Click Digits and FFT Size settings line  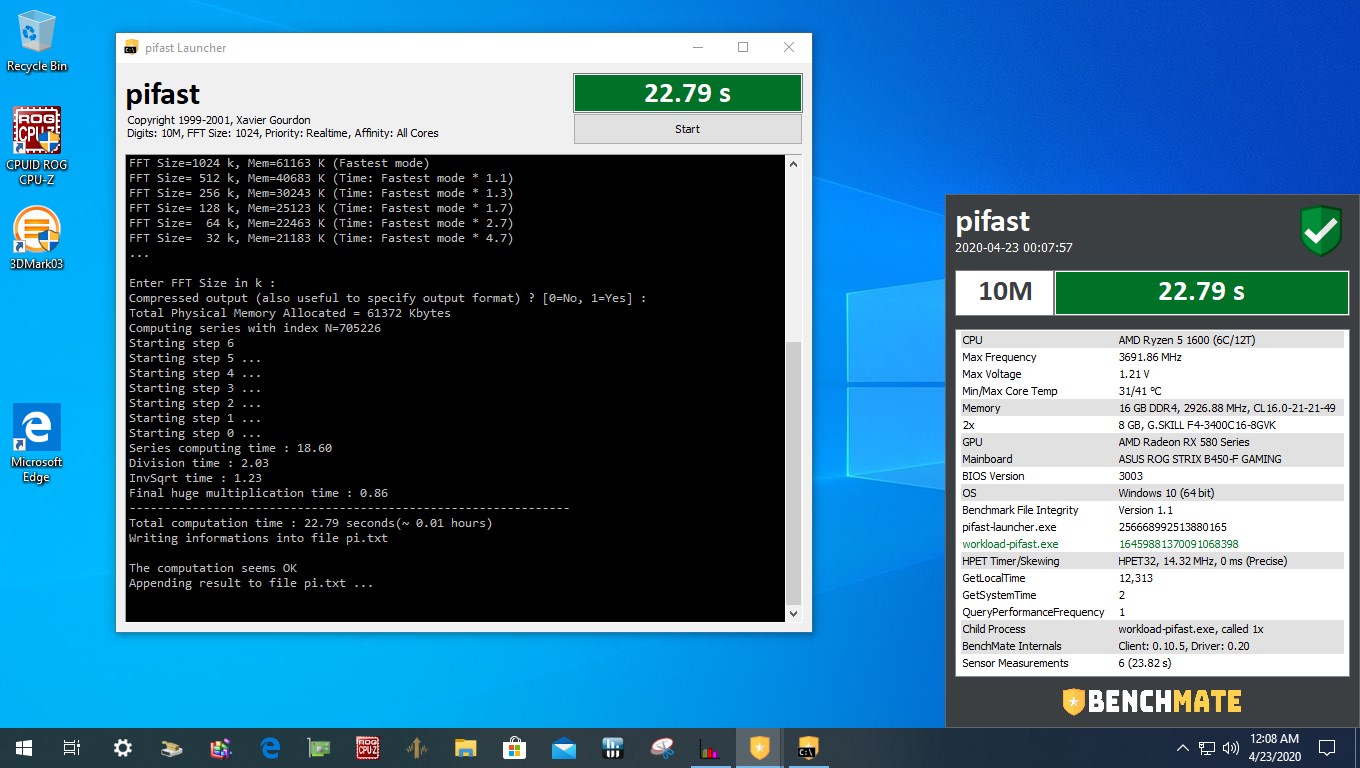coord(283,133)
